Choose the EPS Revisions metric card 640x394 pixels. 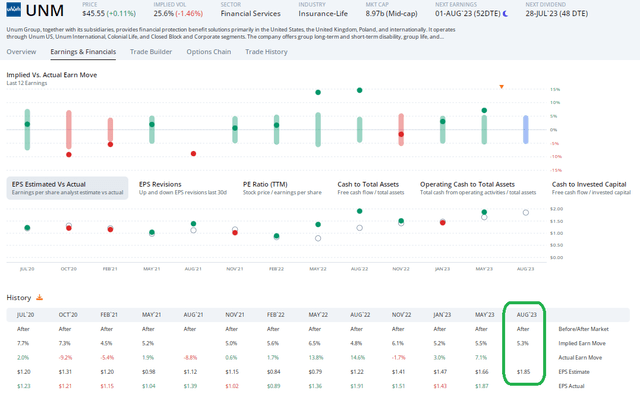tap(182, 188)
